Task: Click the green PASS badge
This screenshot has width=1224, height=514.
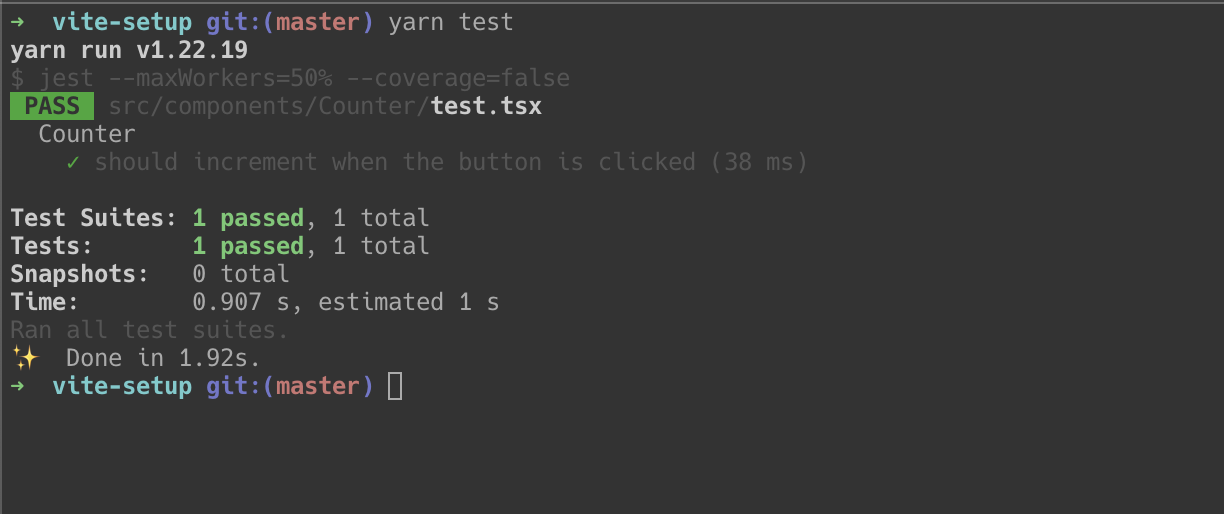Action: coord(52,106)
